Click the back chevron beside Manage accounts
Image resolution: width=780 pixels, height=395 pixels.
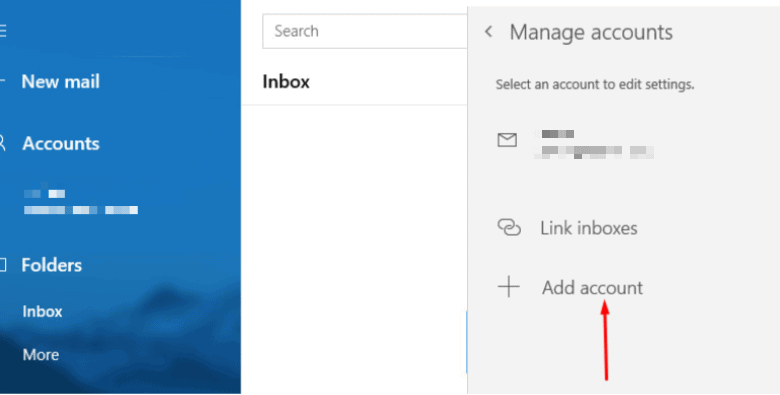488,32
